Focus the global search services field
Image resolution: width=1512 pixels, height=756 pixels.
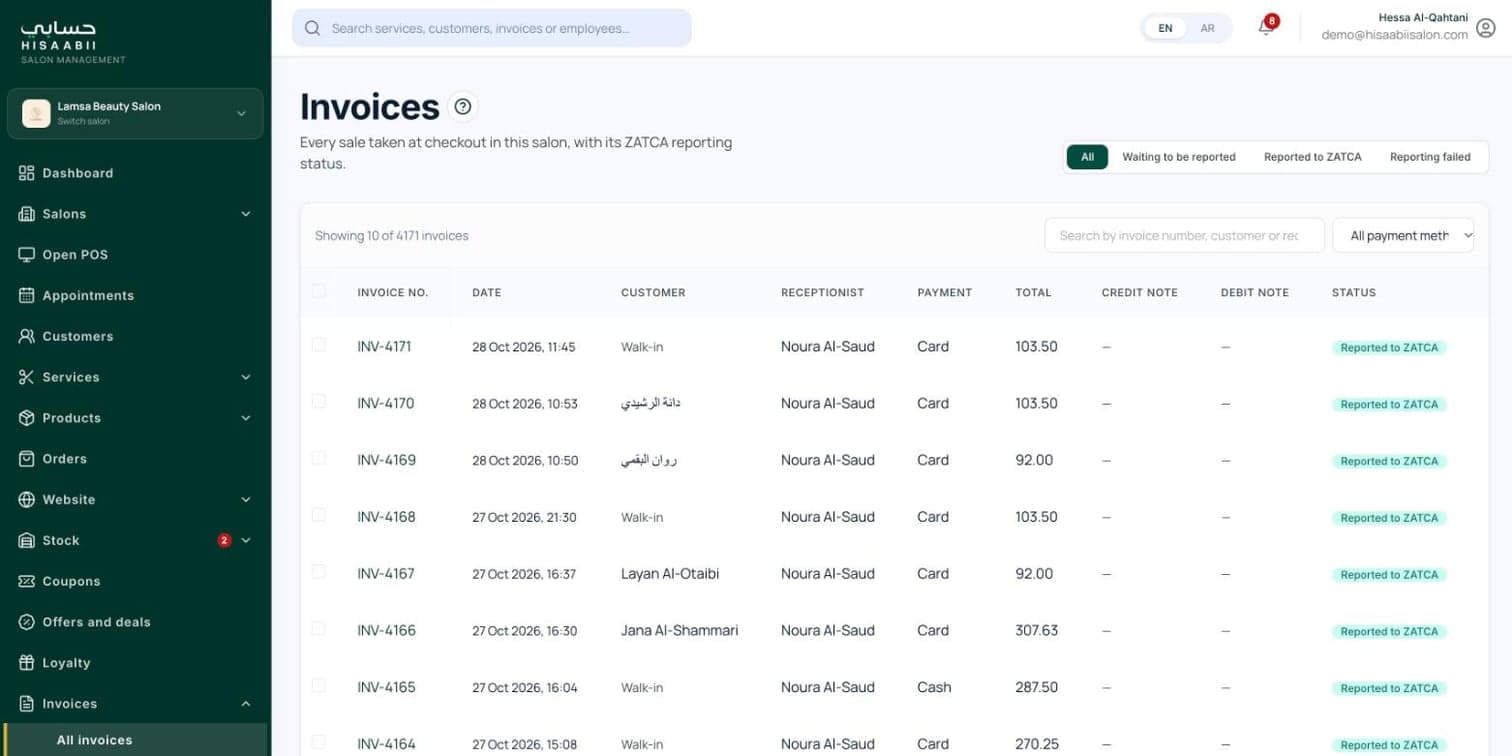pos(492,28)
